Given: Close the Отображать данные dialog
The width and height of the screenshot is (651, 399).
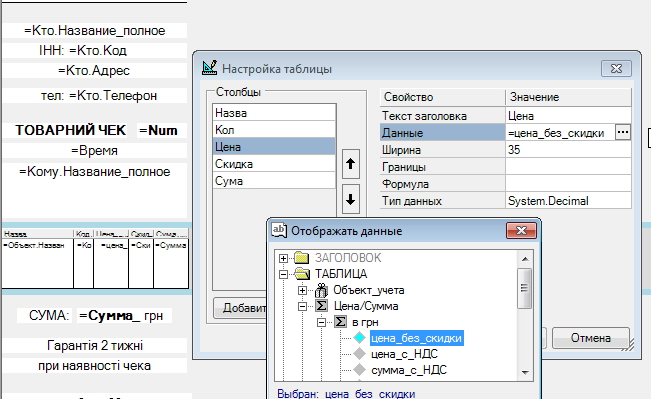Looking at the screenshot, I should tap(521, 230).
